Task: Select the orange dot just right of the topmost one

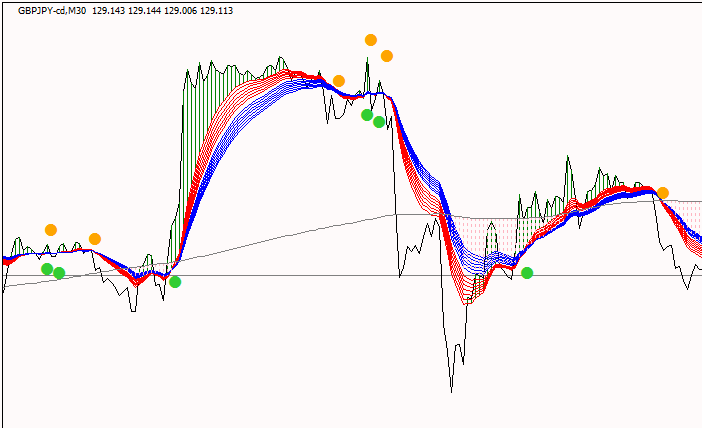Action: coord(387,56)
